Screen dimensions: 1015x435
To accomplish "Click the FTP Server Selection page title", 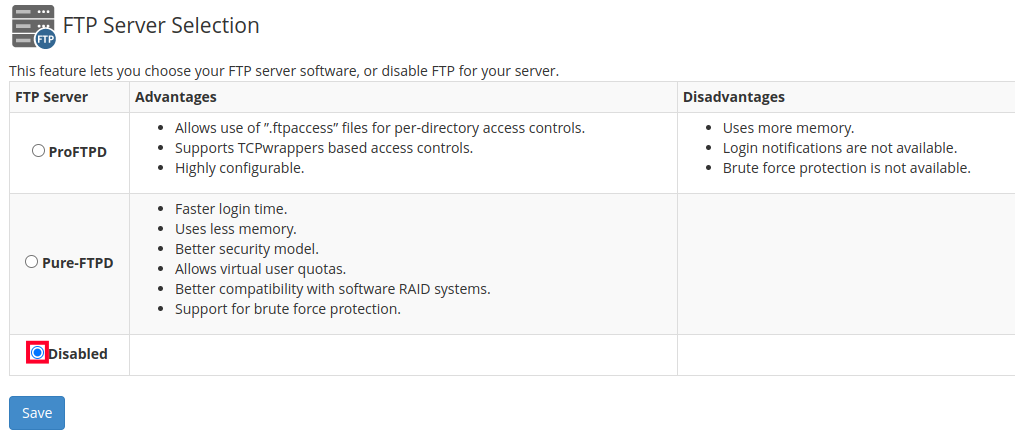I will click(x=161, y=26).
